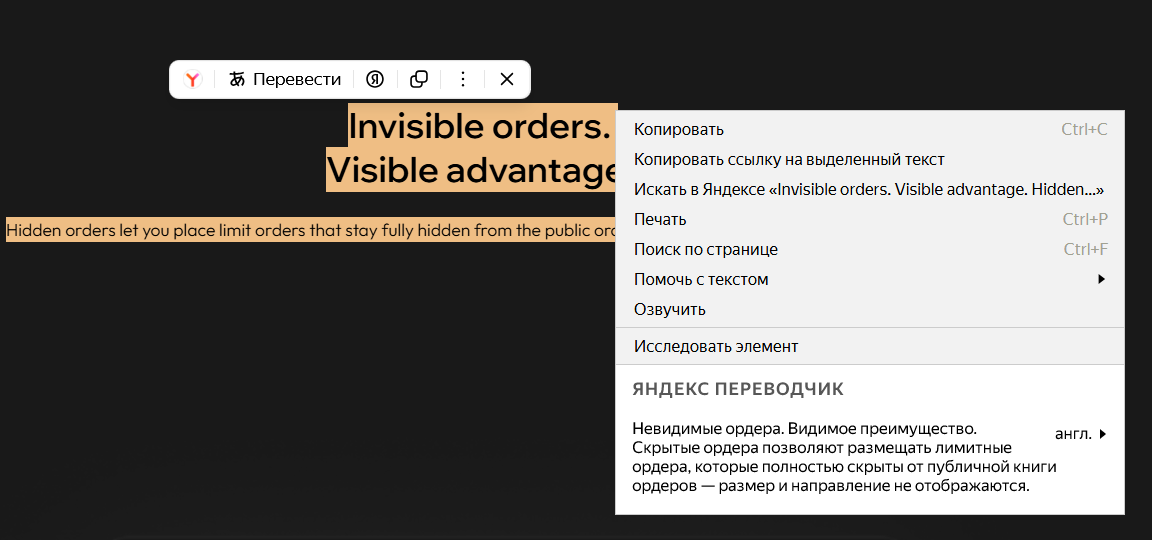Click the Перевести translate button
1152x540 pixels.
285,80
